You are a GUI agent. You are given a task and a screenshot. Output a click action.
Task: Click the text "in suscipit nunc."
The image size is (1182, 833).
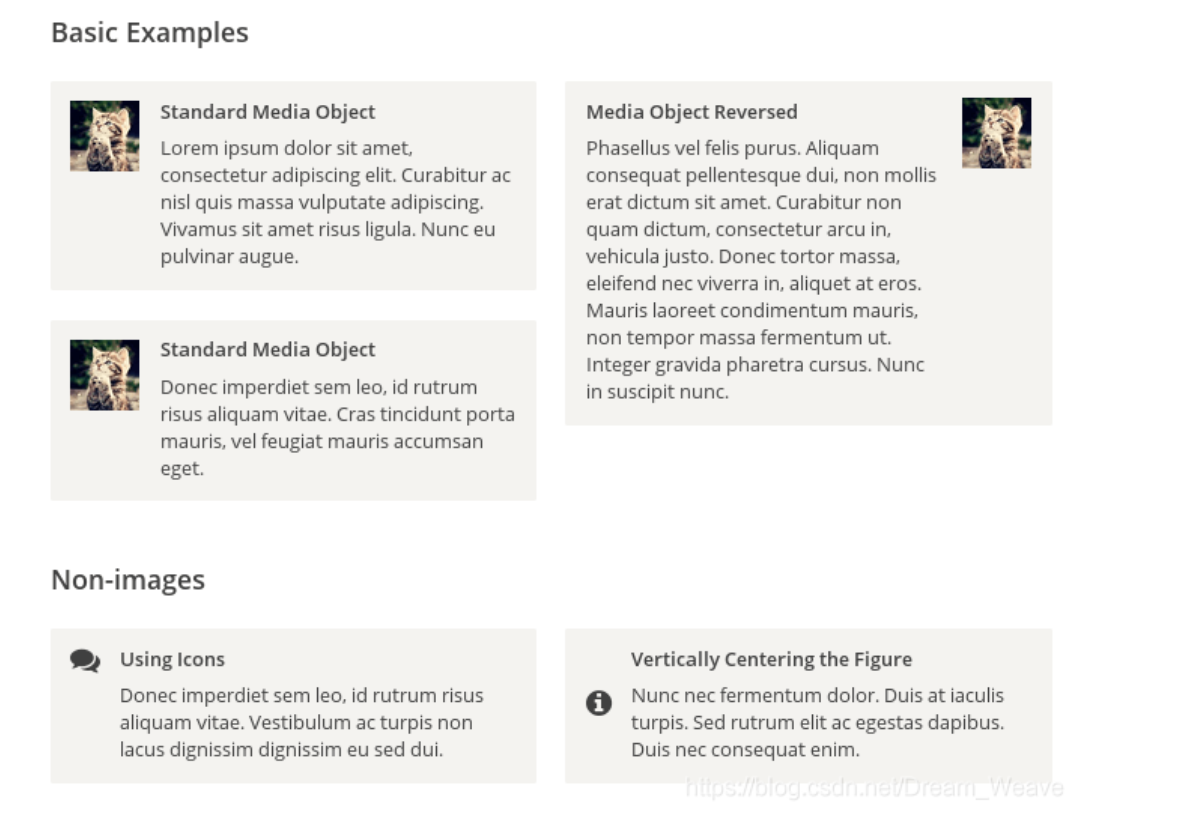657,392
